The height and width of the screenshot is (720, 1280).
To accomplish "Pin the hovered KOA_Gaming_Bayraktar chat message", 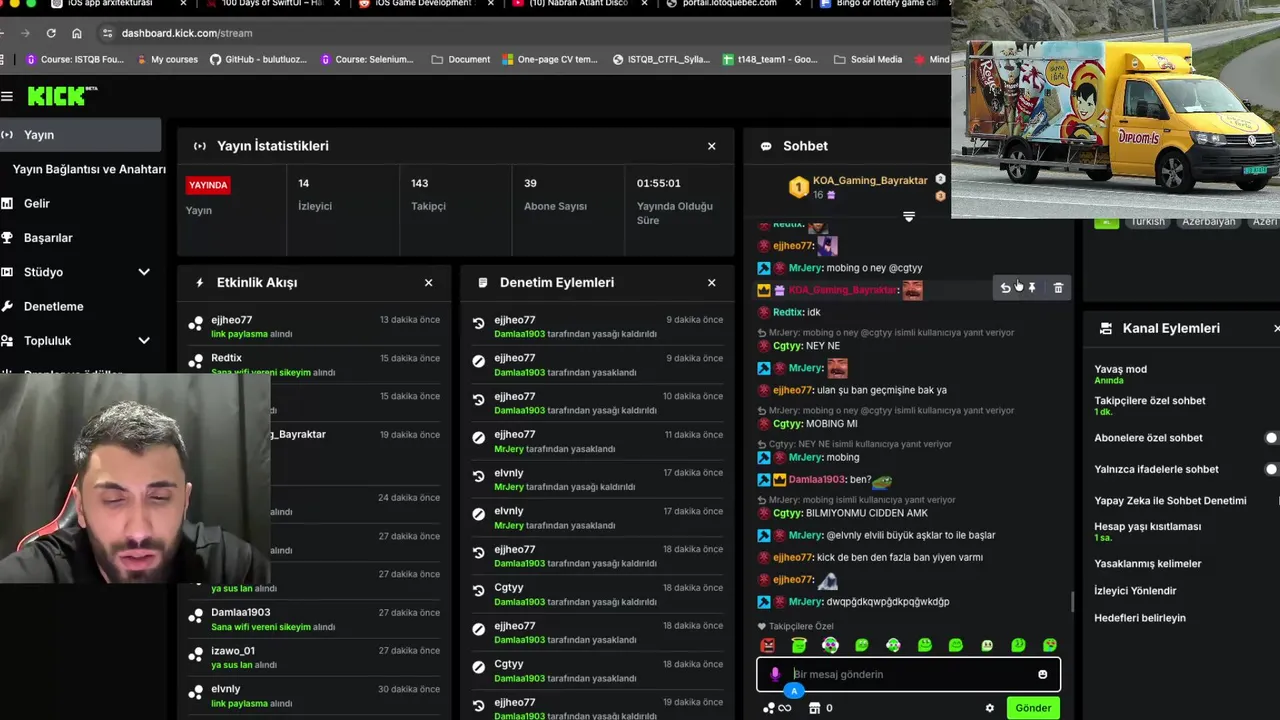I will 1032,288.
